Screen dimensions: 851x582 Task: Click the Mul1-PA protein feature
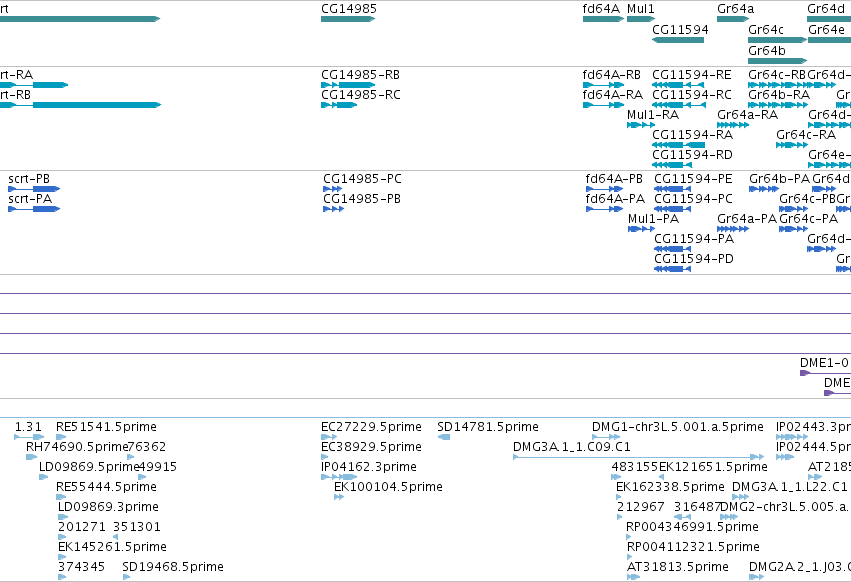point(642,229)
